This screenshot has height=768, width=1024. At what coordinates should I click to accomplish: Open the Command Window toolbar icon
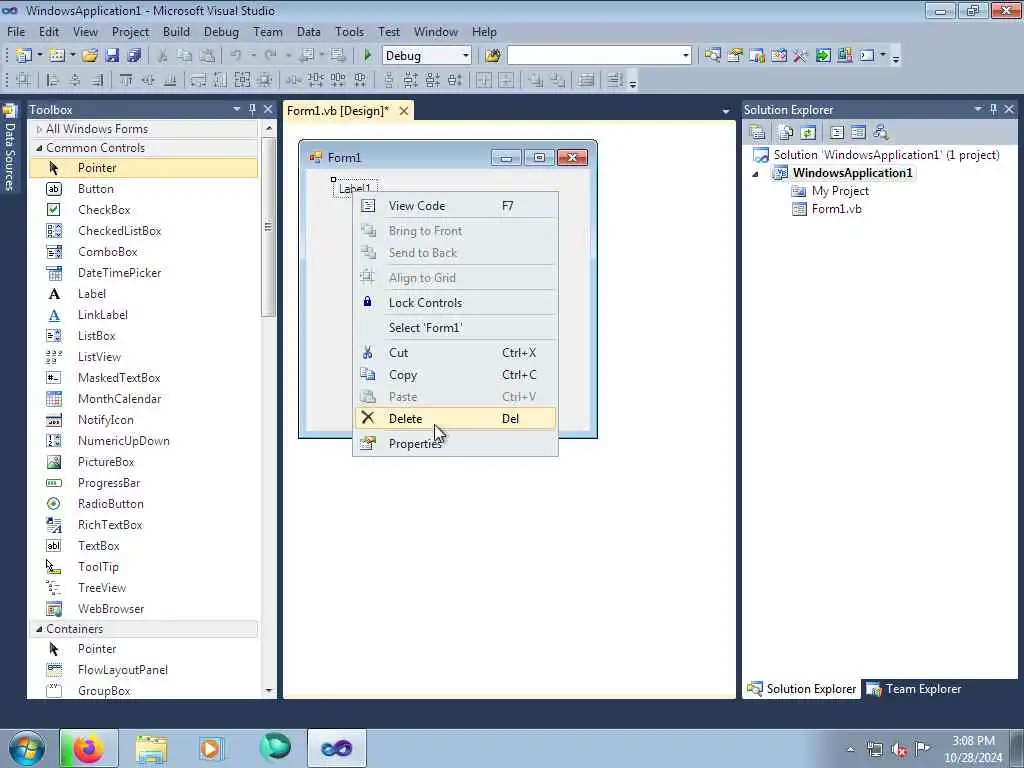coord(867,56)
